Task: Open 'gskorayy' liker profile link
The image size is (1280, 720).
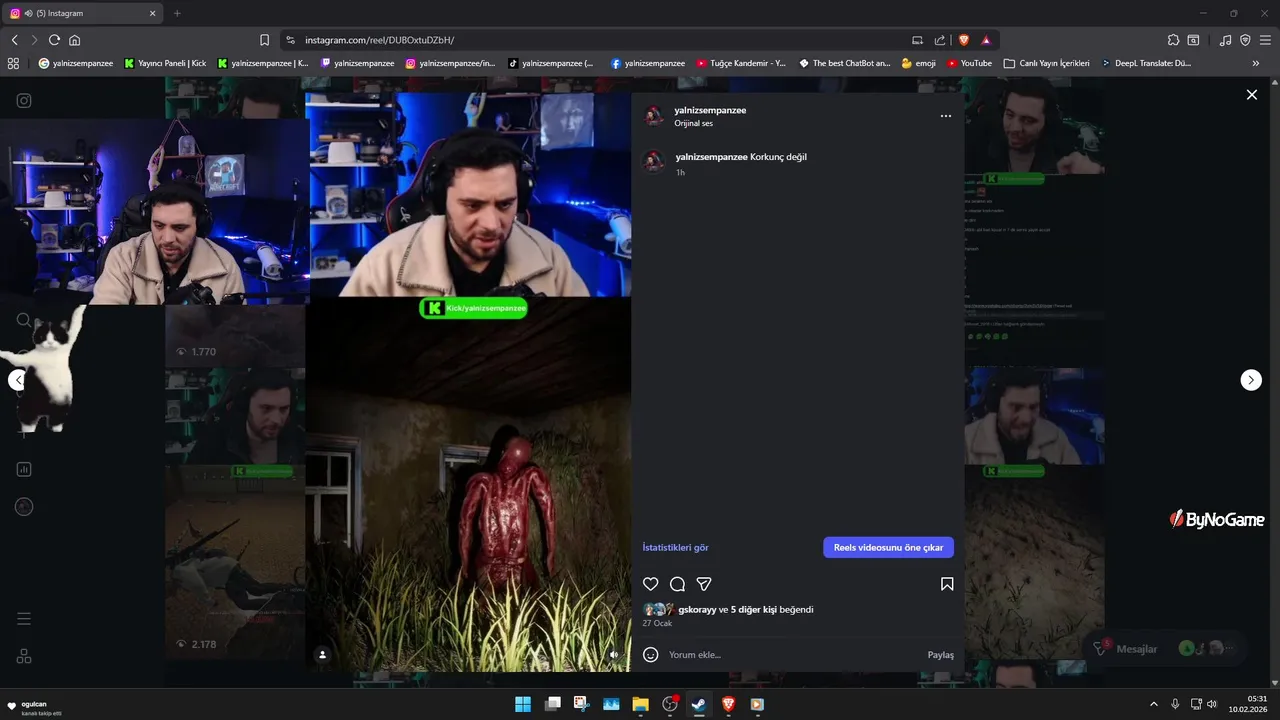Action: click(x=697, y=609)
